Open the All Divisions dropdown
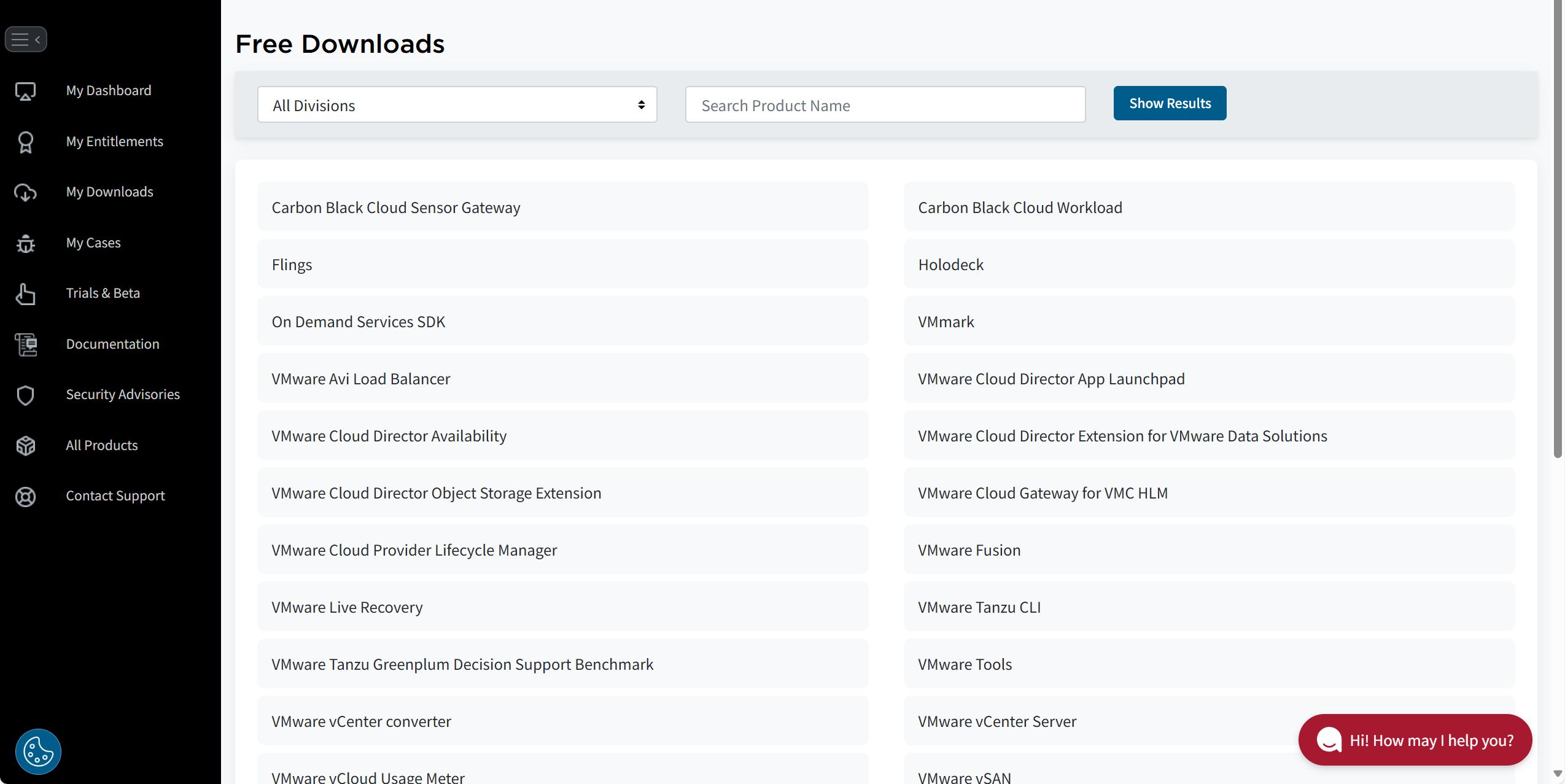This screenshot has width=1565, height=784. coord(456,104)
